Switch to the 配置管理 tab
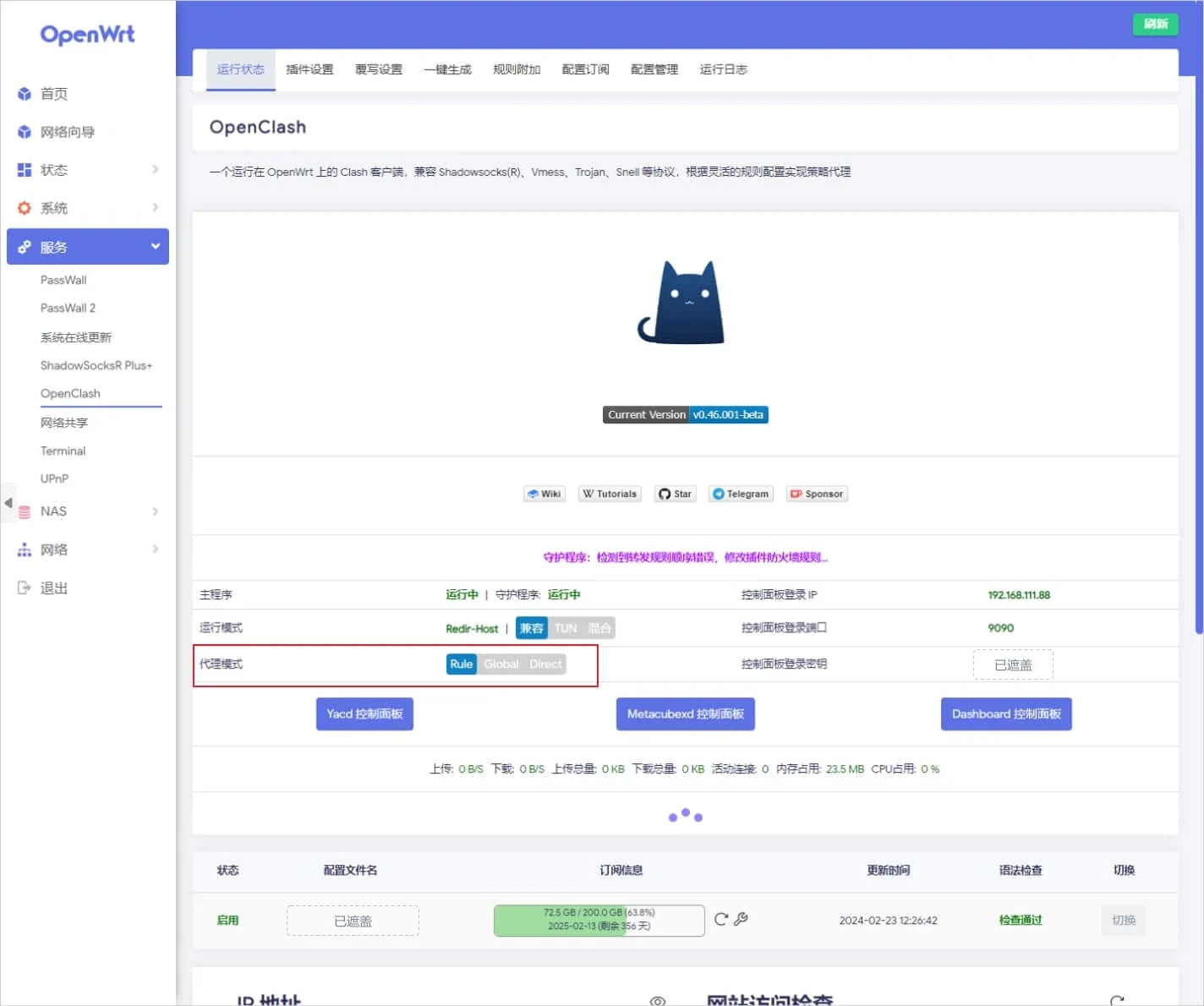Screen dimensions: 1204x1006 tap(654, 69)
